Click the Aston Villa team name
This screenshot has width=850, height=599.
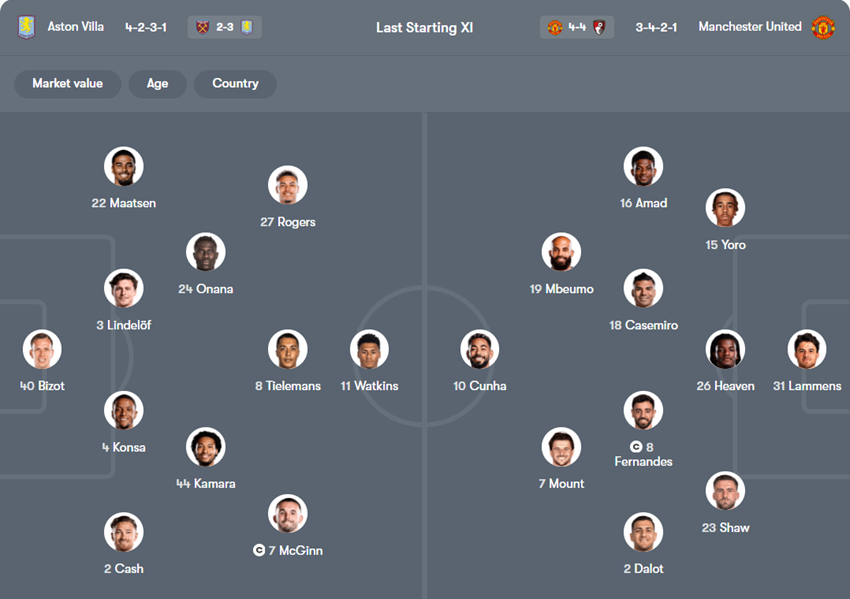coord(76,27)
